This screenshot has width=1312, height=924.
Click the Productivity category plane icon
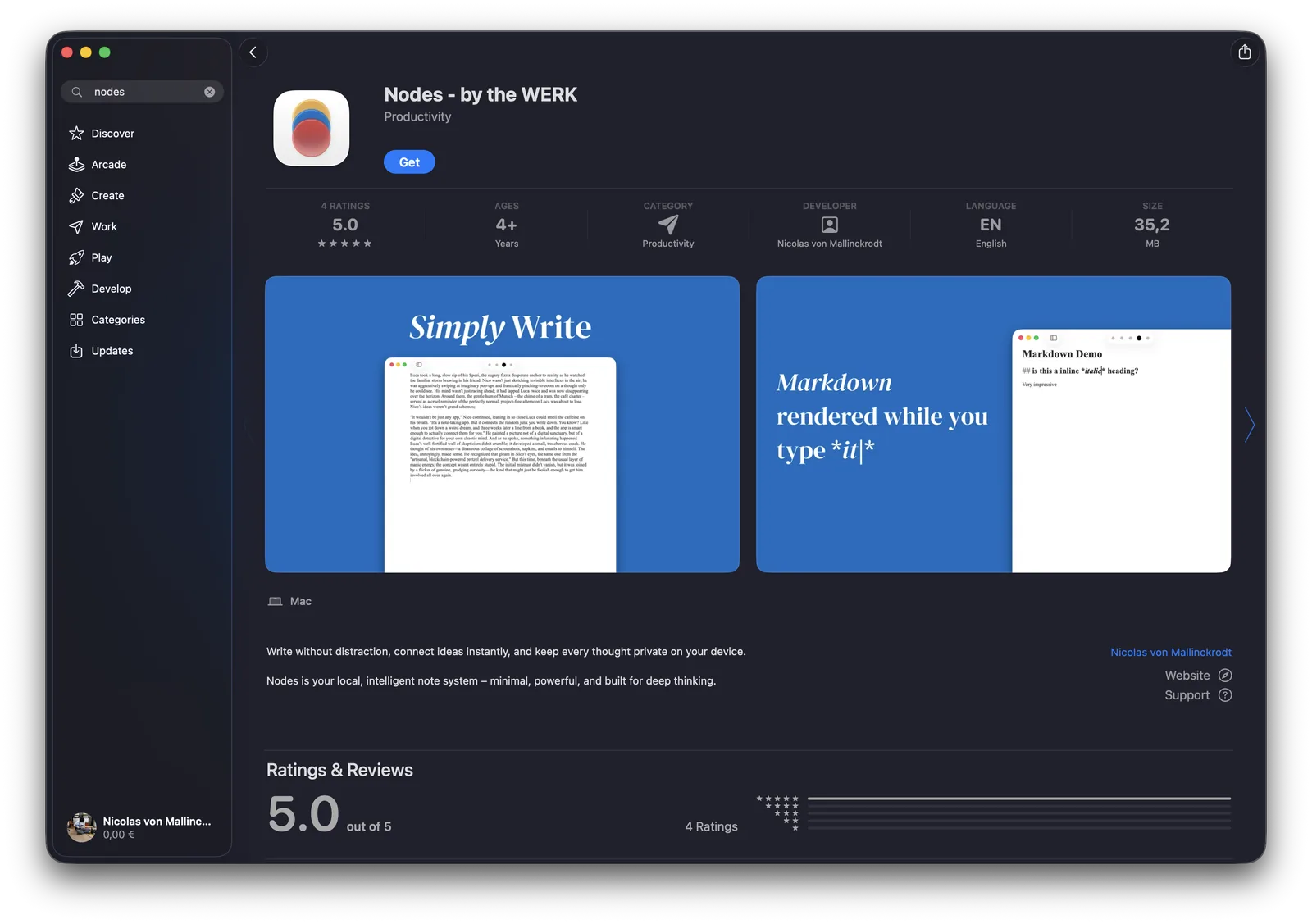668,225
